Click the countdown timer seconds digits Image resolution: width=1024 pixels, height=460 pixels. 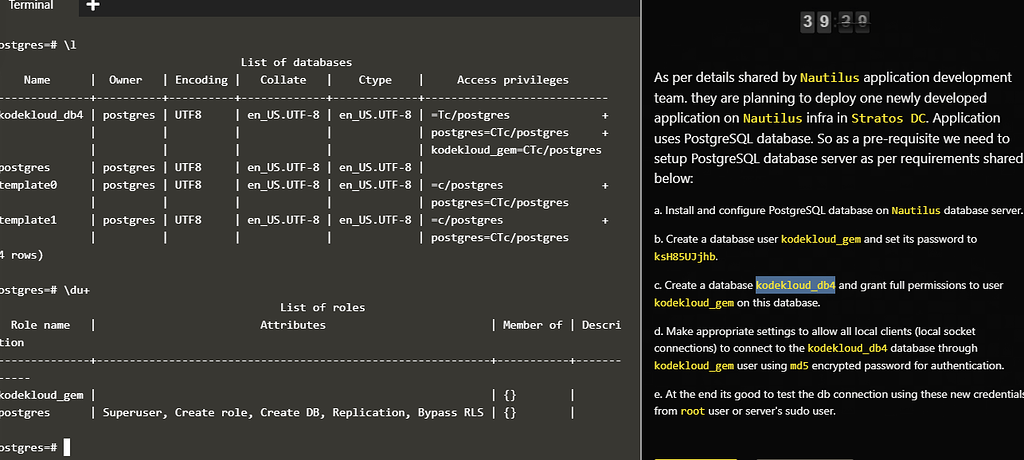[851, 21]
